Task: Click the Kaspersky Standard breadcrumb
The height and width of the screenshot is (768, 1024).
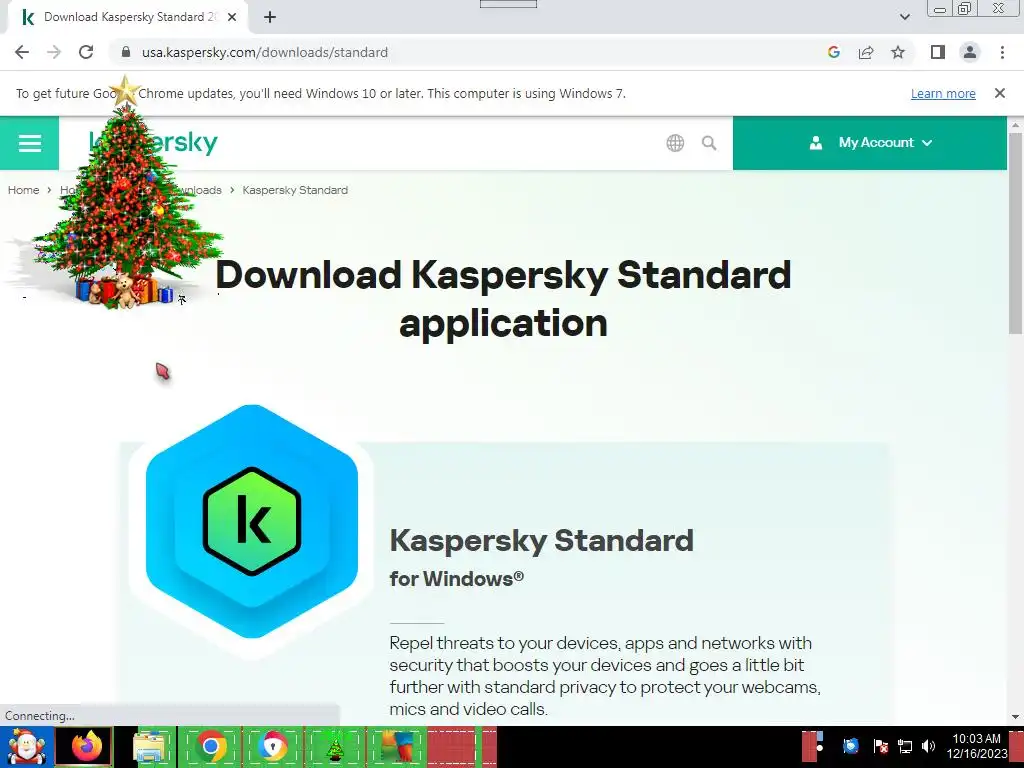Action: coord(295,190)
